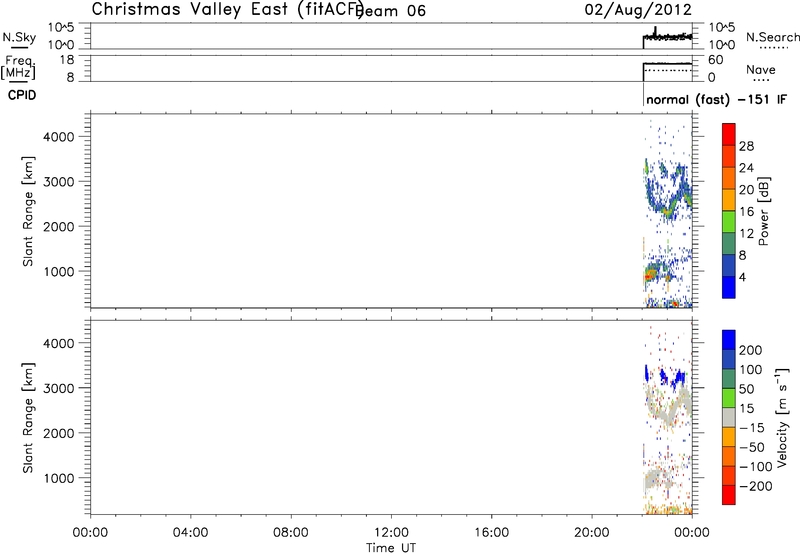Image resolution: width=800 pixels, height=554 pixels.
Task: Click the "20:00" time tick label
Action: coord(592,533)
